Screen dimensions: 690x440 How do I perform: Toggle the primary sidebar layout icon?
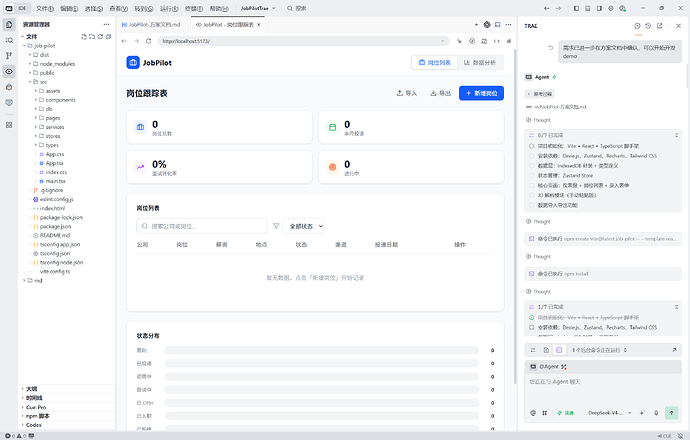pos(576,8)
